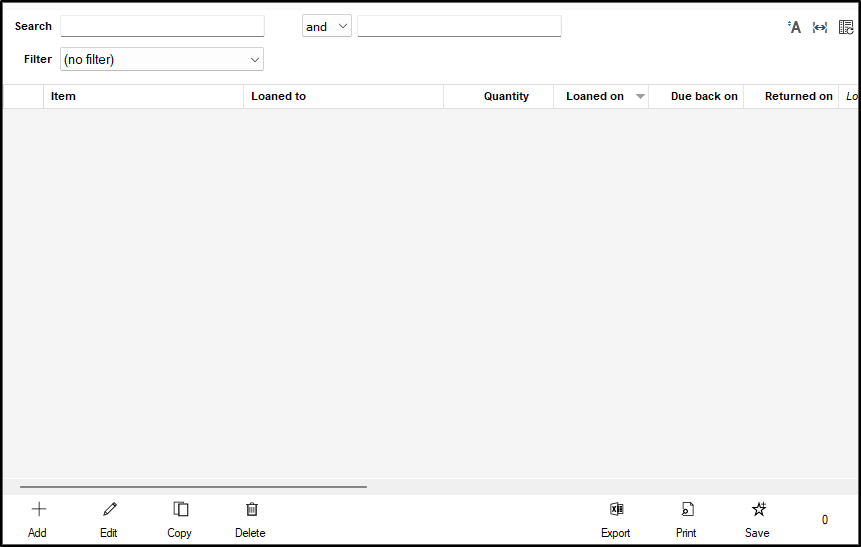Click the horizontal scrollbar under the table
This screenshot has height=547, width=861.
click(193, 487)
